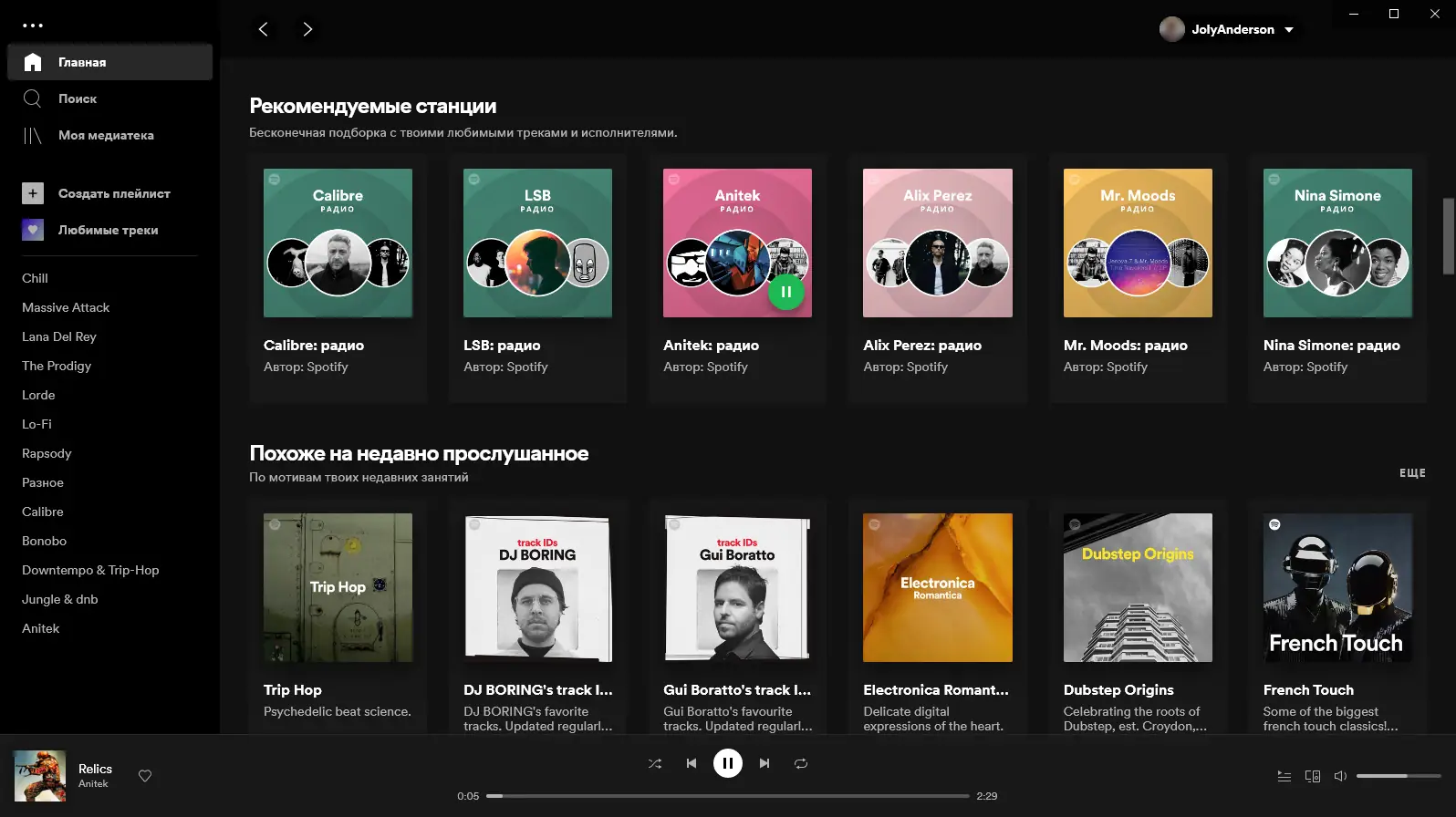The width and height of the screenshot is (1456, 817).
Task: Click Dubstep Origins title link
Action: pos(1118,690)
